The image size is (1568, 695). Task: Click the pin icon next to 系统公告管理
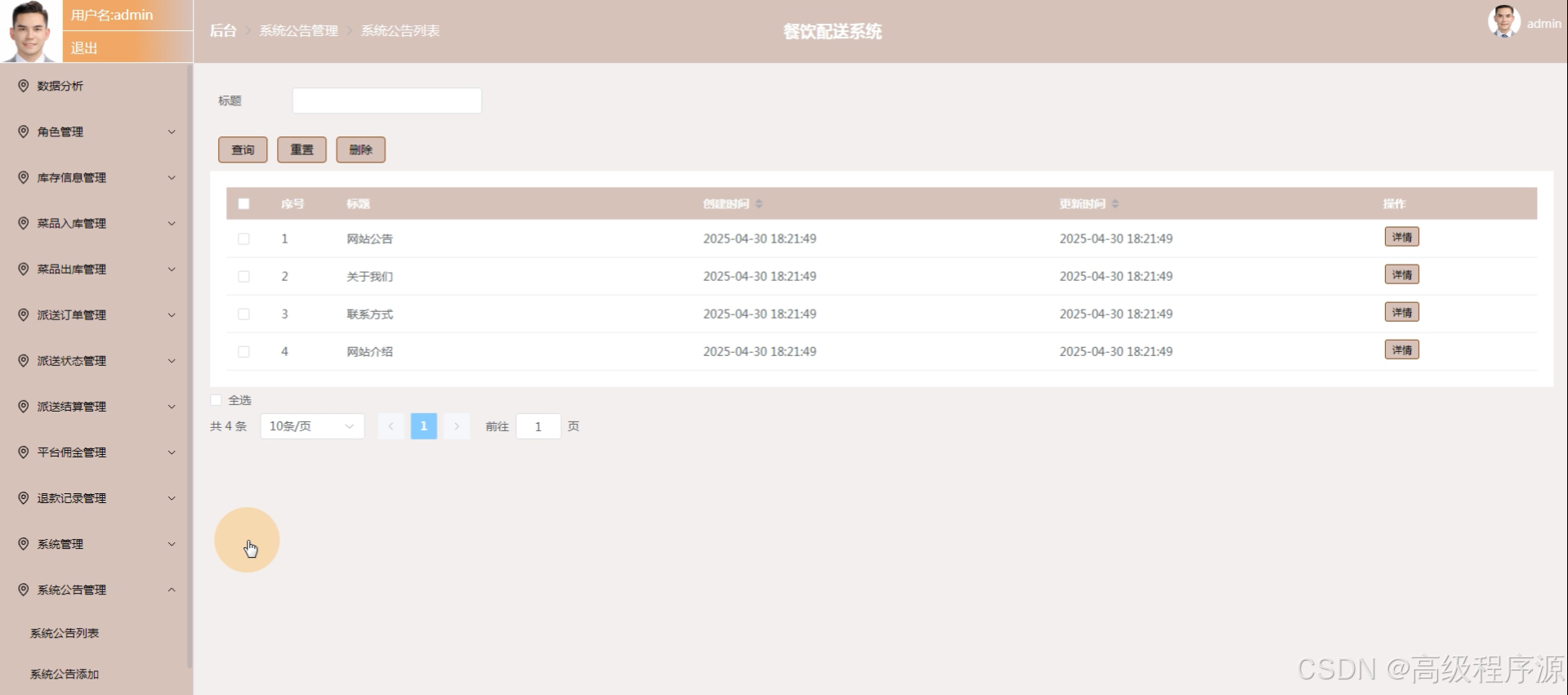pos(23,589)
